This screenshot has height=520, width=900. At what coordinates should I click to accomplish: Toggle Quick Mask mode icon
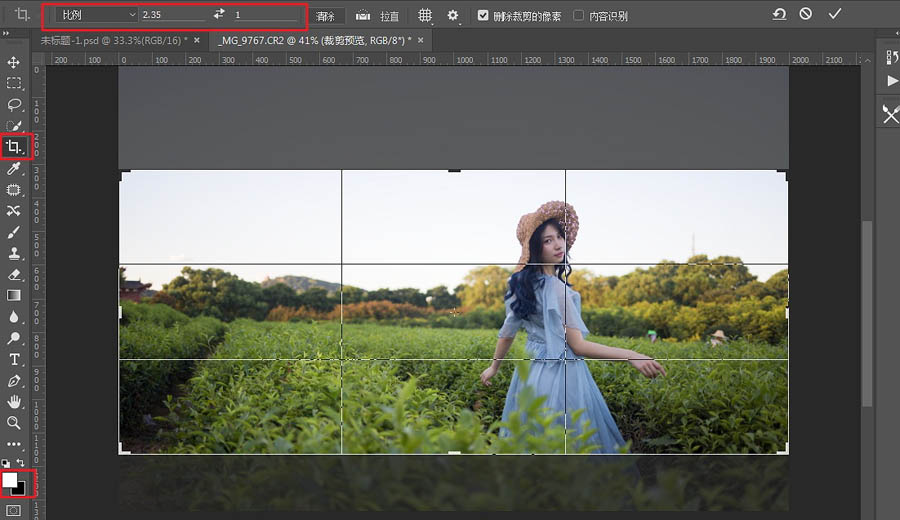(x=14, y=510)
